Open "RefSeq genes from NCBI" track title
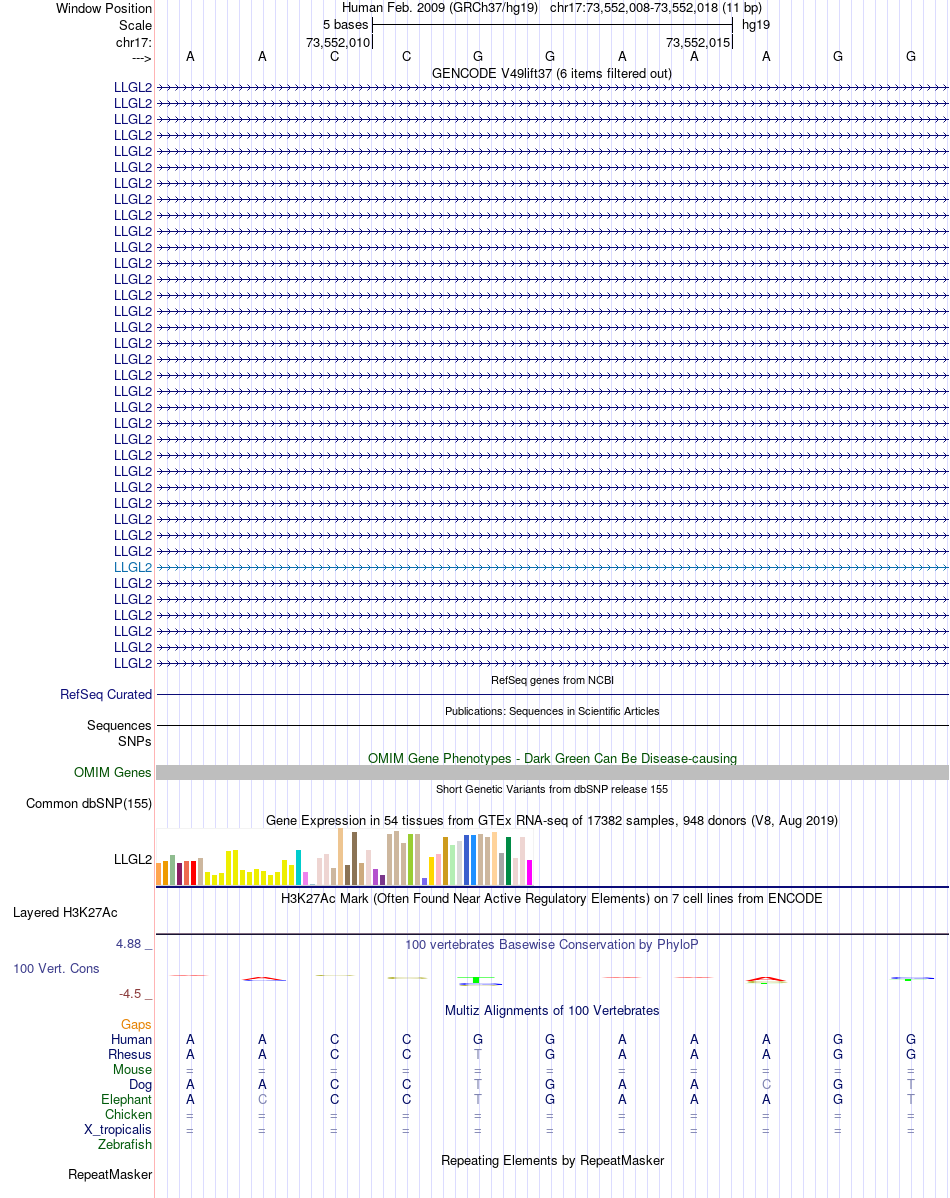Screen dimensions: 950x1198 [x=552, y=680]
